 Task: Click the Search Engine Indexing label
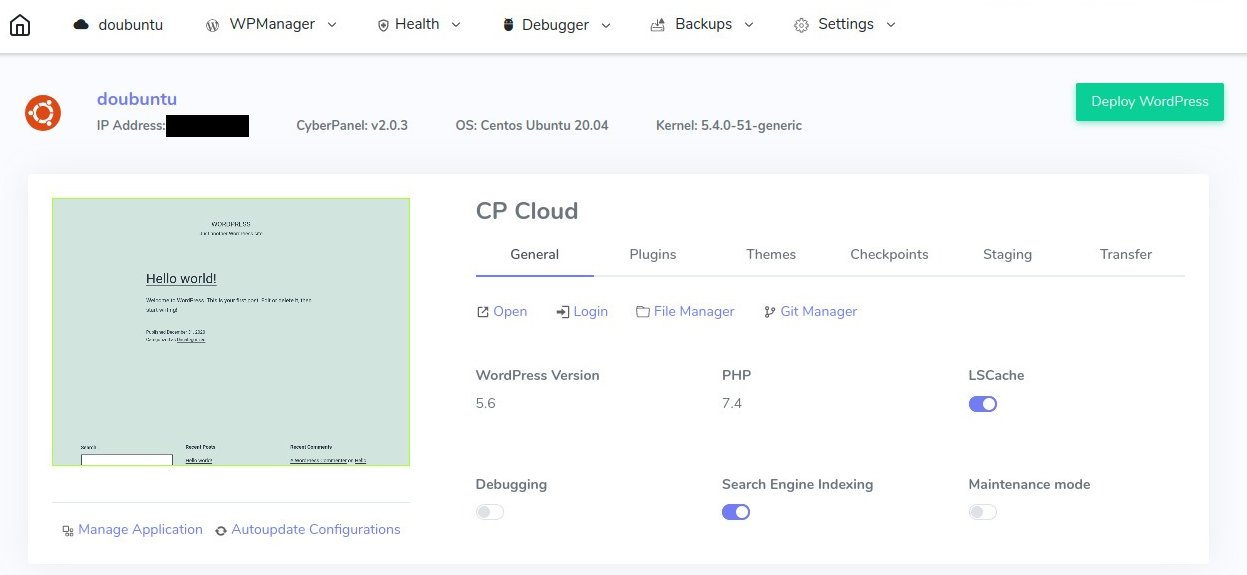pyautogui.click(x=798, y=485)
